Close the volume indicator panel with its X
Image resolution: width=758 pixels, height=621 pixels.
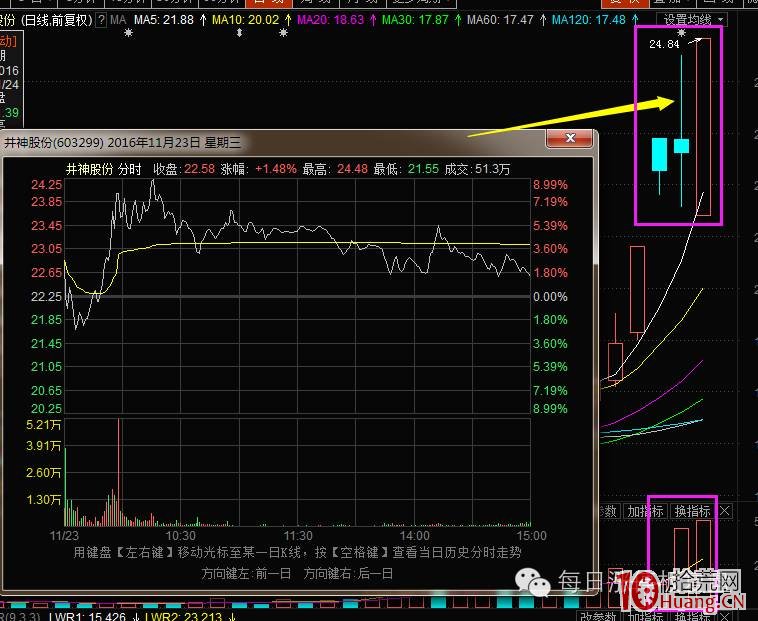(725, 511)
